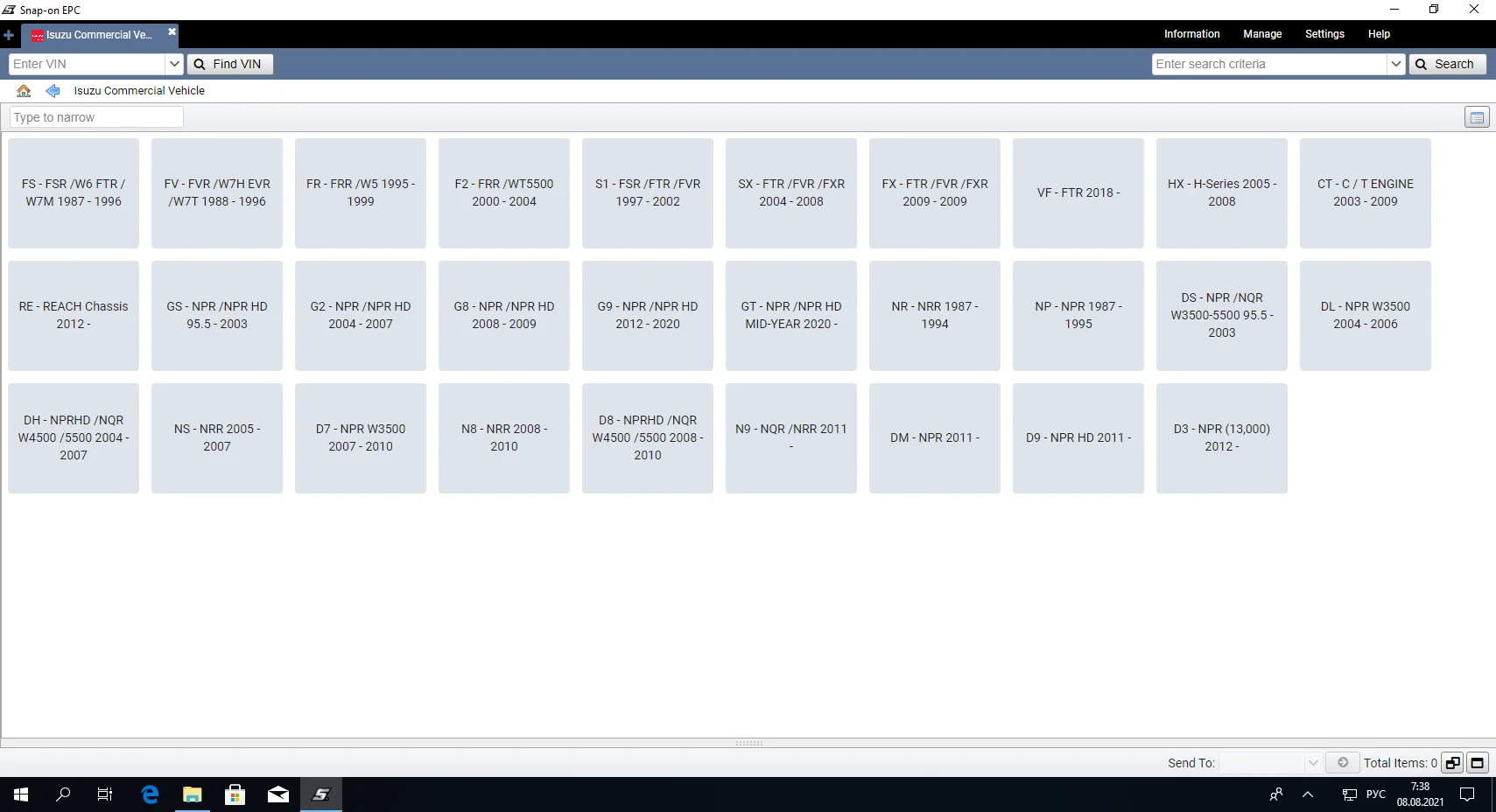Select GS - NPR /NPR HD 95.5-2003
The width and height of the screenshot is (1496, 812).
click(217, 316)
